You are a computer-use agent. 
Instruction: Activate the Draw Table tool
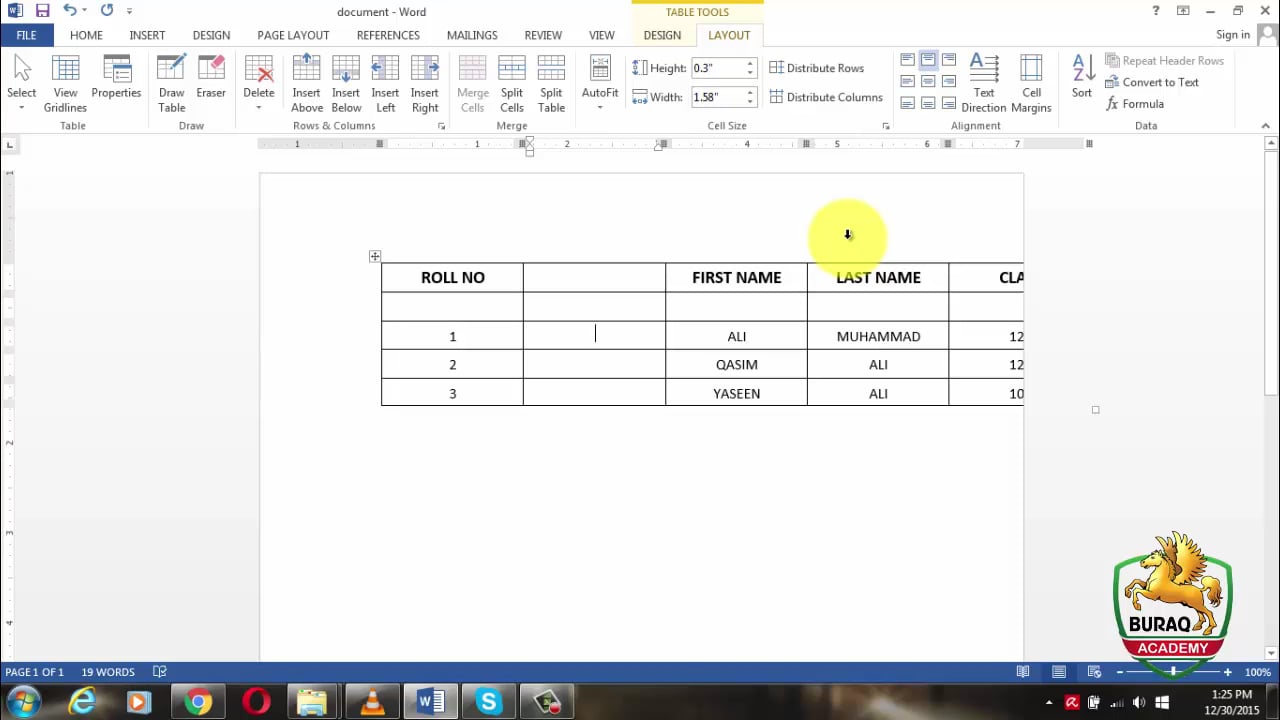tap(171, 82)
